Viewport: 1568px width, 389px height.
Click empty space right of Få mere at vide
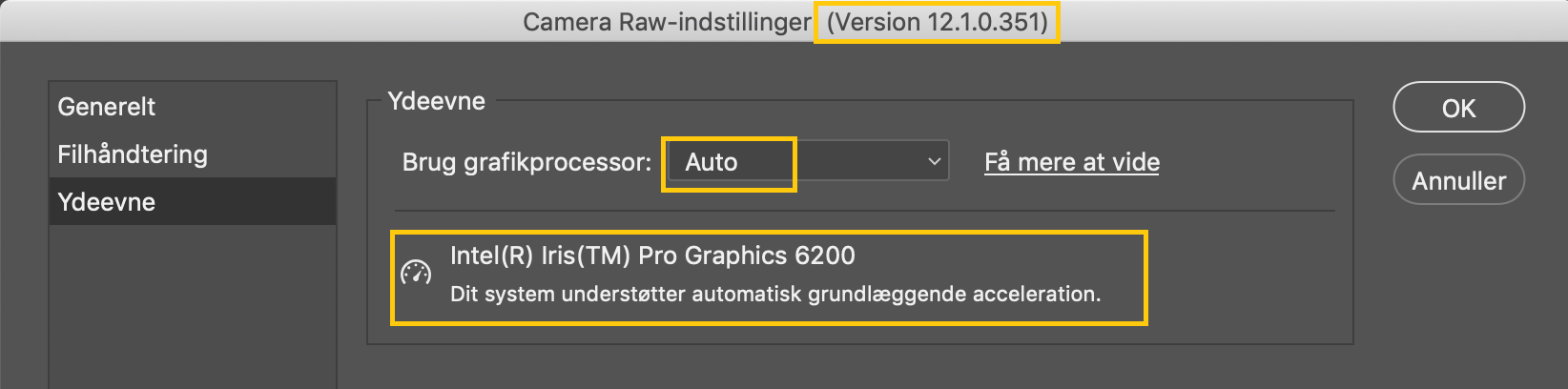point(1249,162)
